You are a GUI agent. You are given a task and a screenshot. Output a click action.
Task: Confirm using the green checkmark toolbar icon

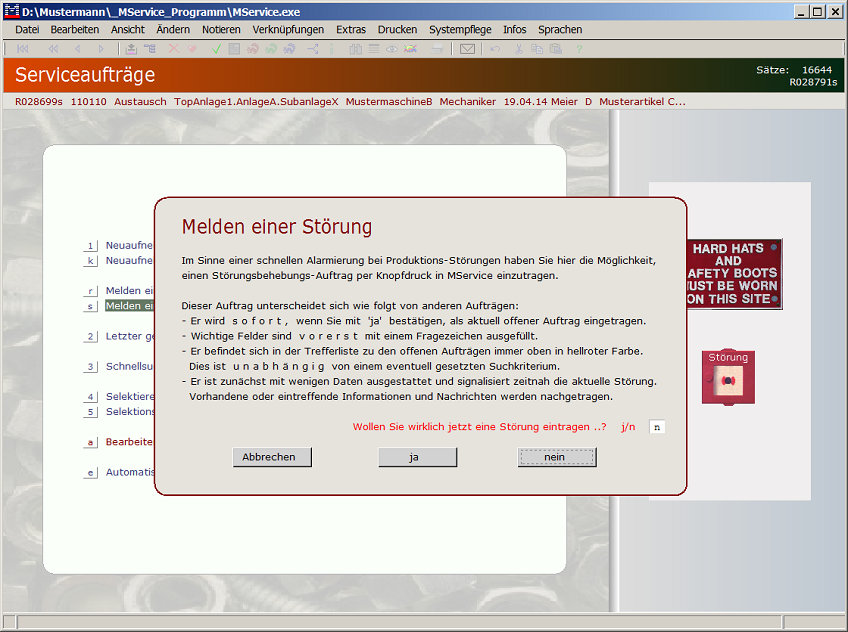click(x=217, y=48)
